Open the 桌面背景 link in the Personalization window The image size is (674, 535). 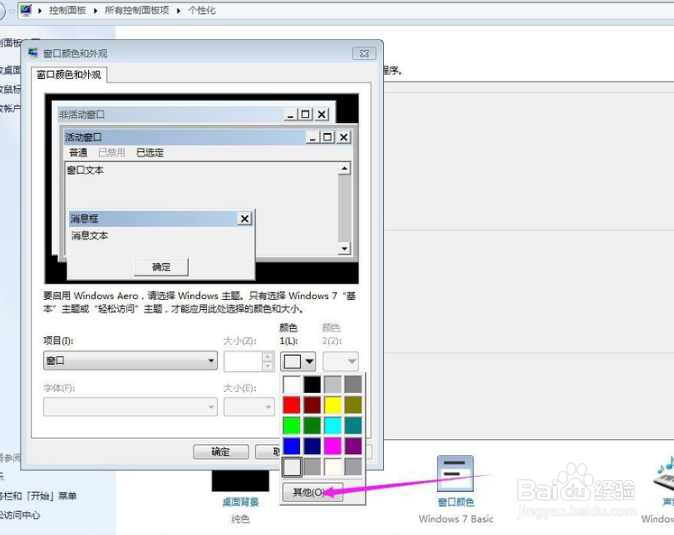pyautogui.click(x=240, y=502)
